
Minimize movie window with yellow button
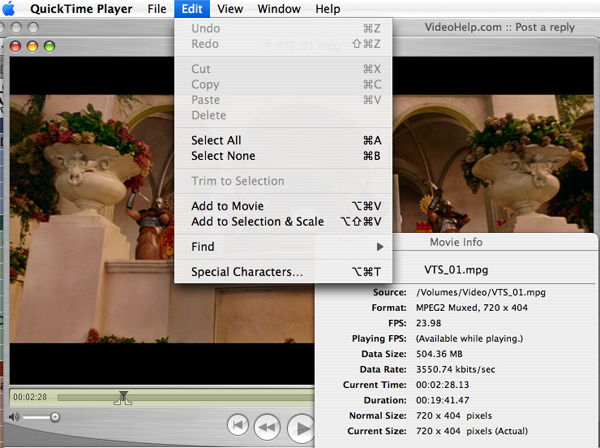click(x=33, y=46)
